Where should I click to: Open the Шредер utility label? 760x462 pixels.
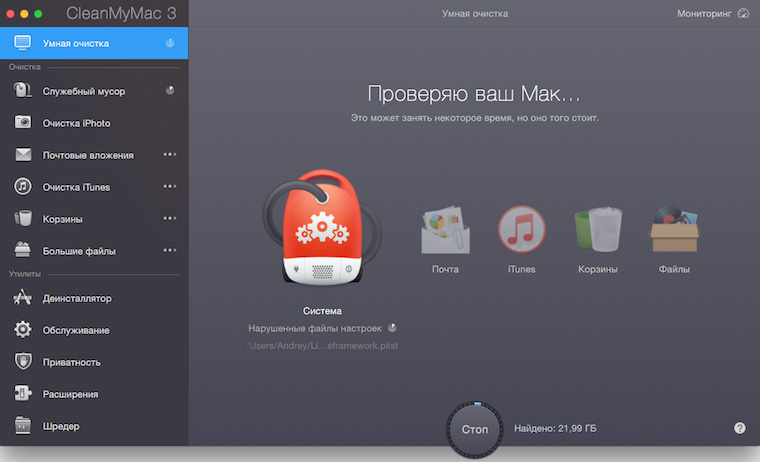coord(61,427)
